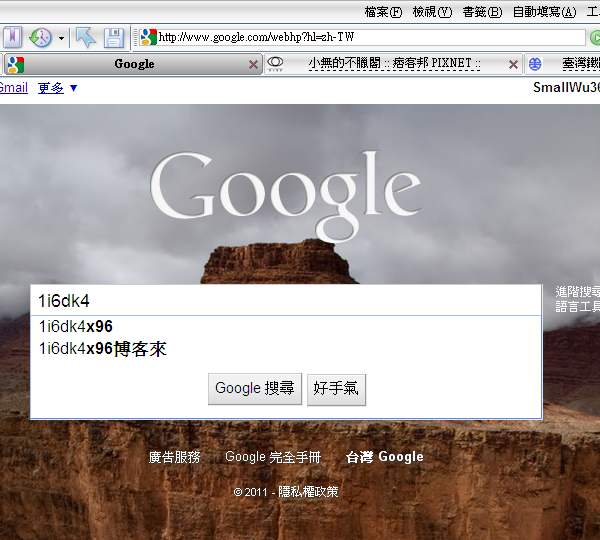Image resolution: width=600 pixels, height=540 pixels.
Task: Close the Google tab
Action: 253,64
